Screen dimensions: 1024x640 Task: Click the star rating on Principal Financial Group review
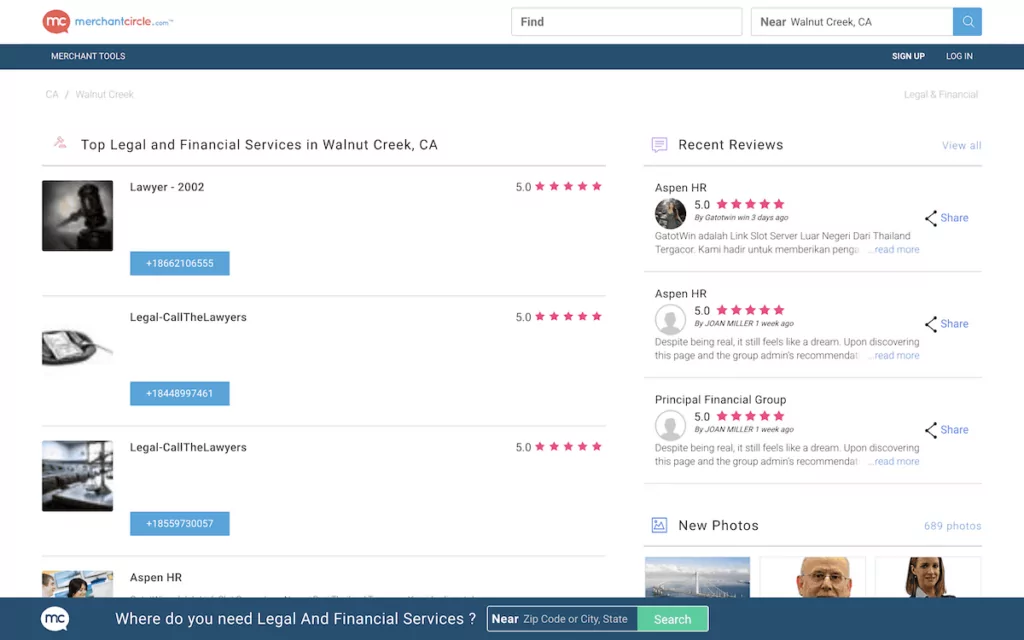tap(750, 416)
